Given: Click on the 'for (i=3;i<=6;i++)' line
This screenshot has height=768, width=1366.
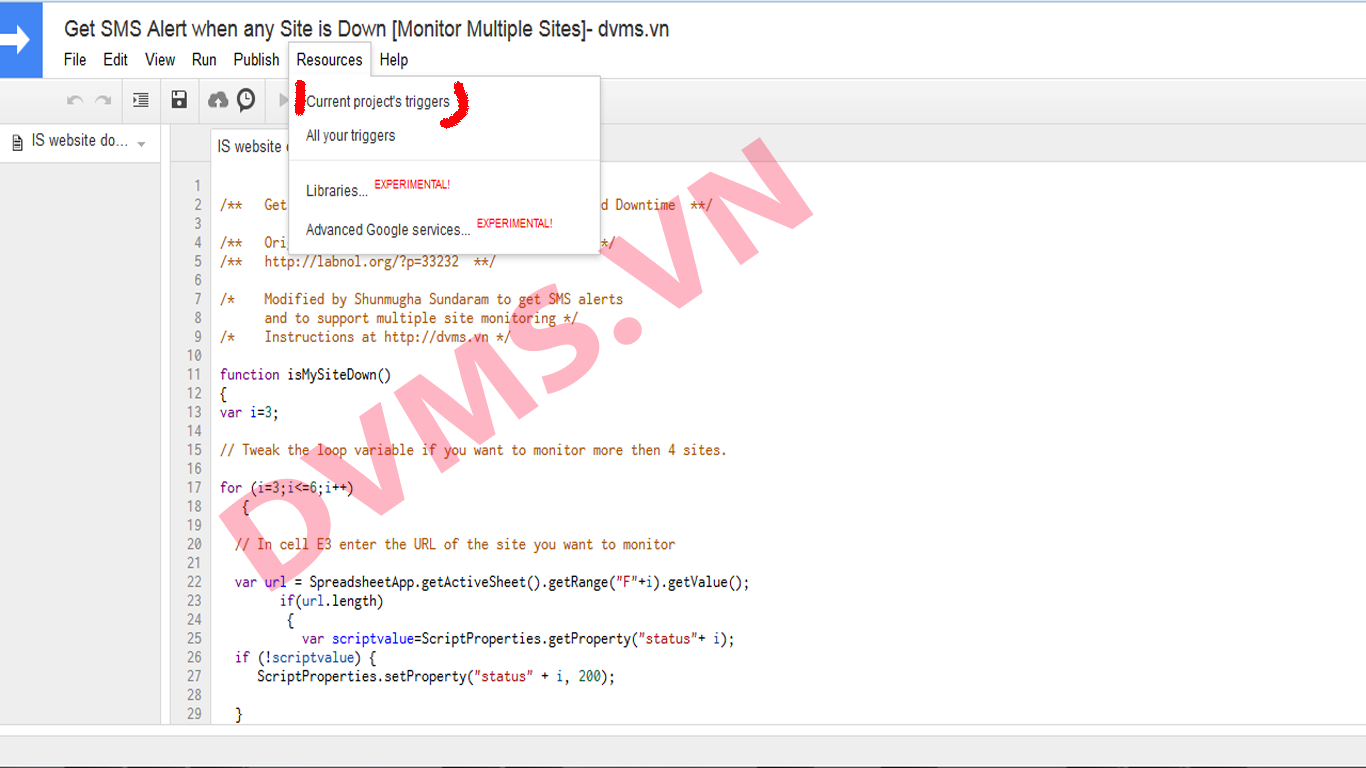Looking at the screenshot, I should tap(287, 488).
